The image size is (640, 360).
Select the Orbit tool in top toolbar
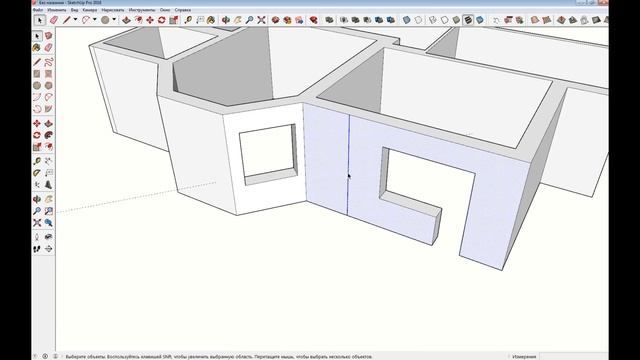(226, 20)
